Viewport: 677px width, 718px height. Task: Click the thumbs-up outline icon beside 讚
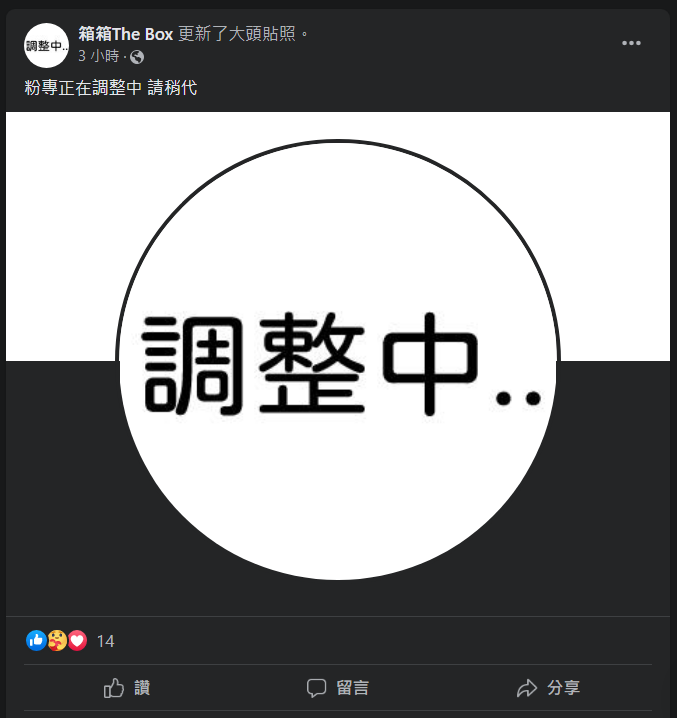point(114,688)
